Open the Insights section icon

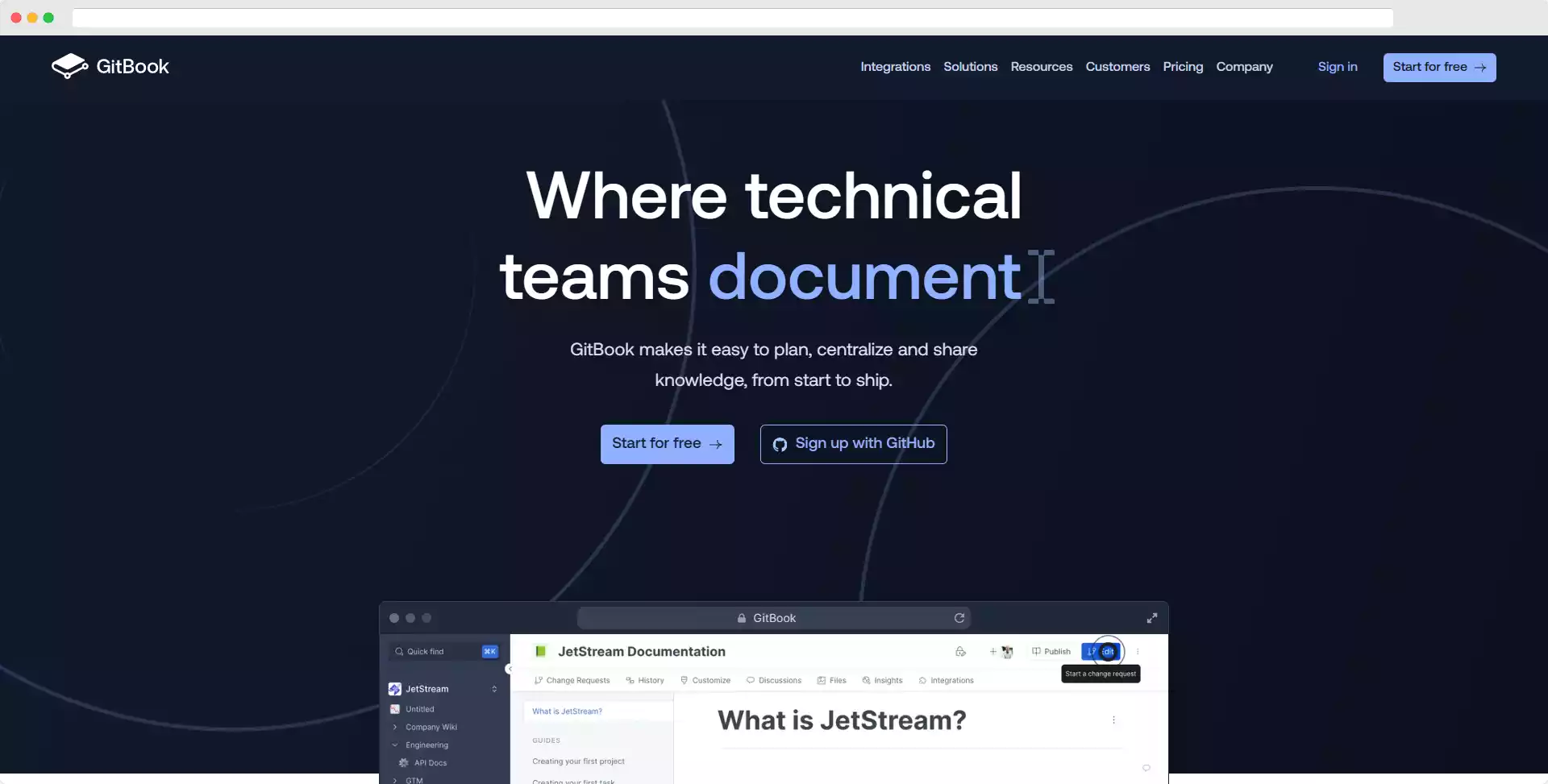(x=865, y=680)
